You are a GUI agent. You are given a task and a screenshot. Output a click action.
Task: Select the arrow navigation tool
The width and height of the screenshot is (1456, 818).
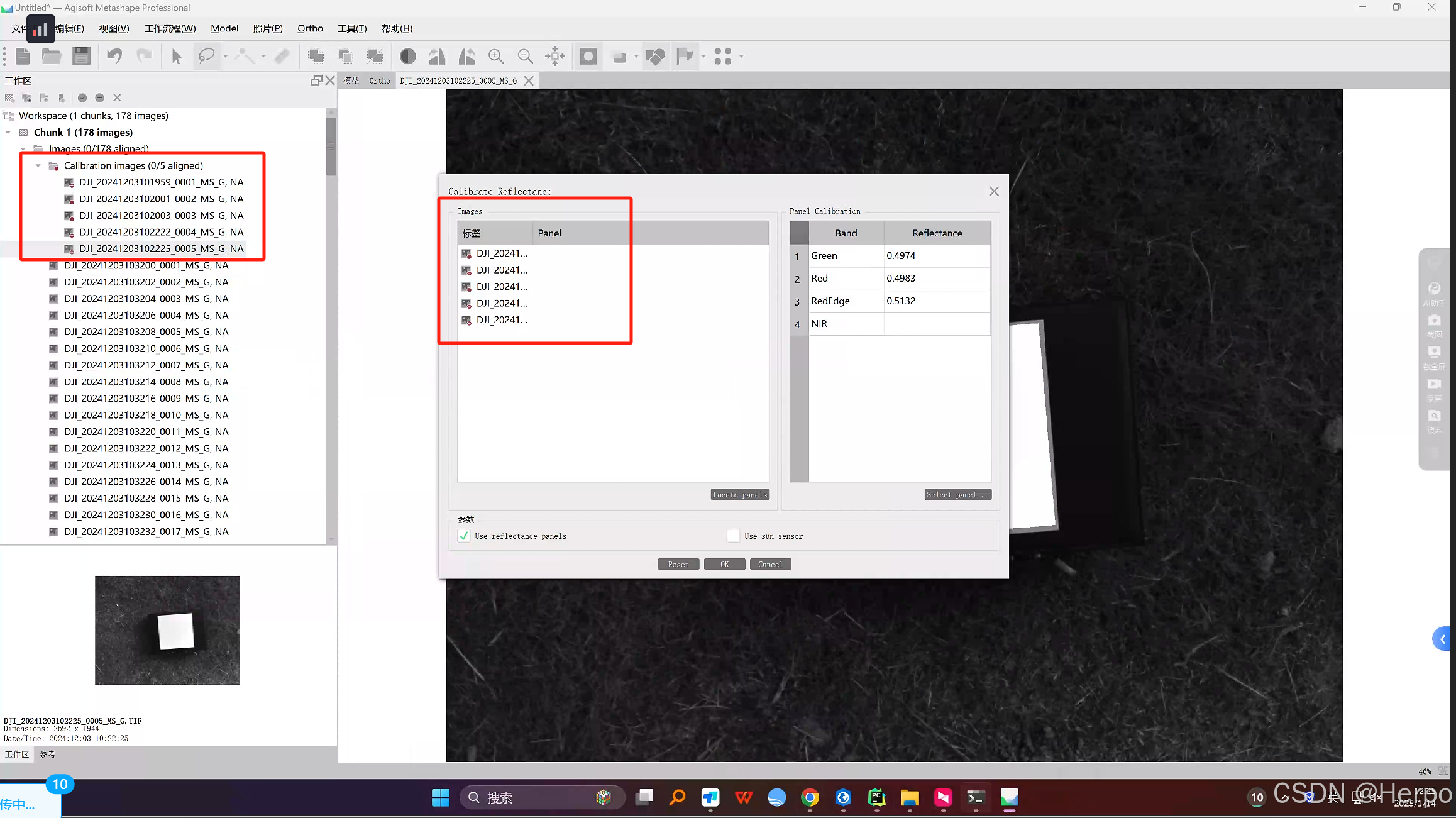177,57
